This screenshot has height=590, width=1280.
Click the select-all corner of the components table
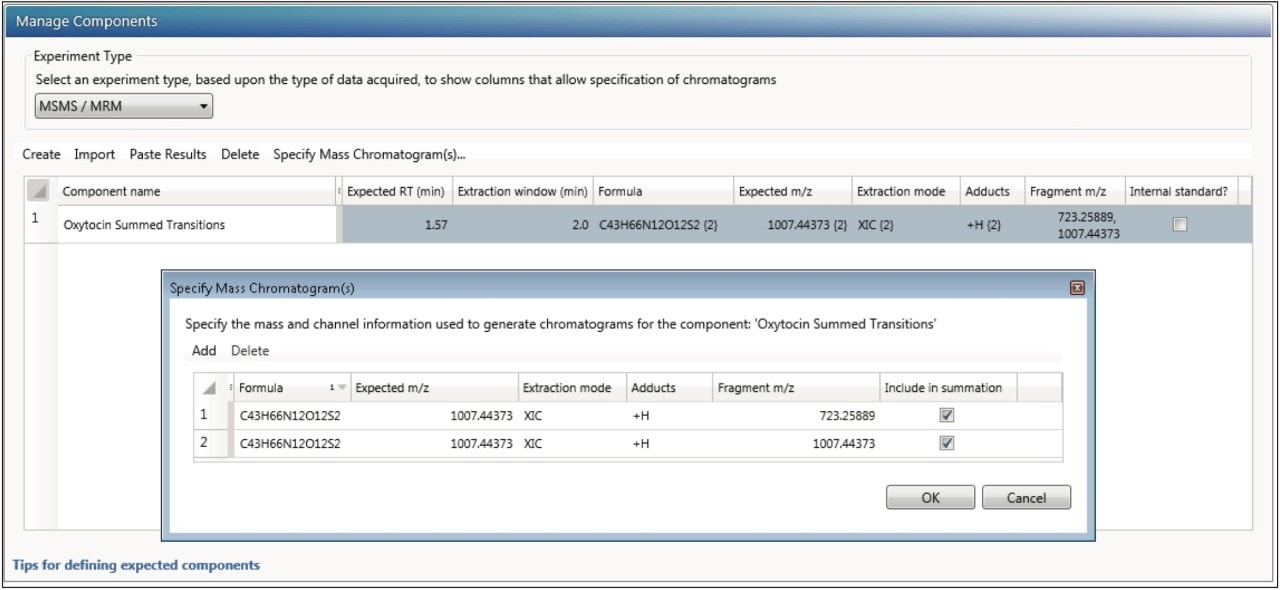point(39,191)
